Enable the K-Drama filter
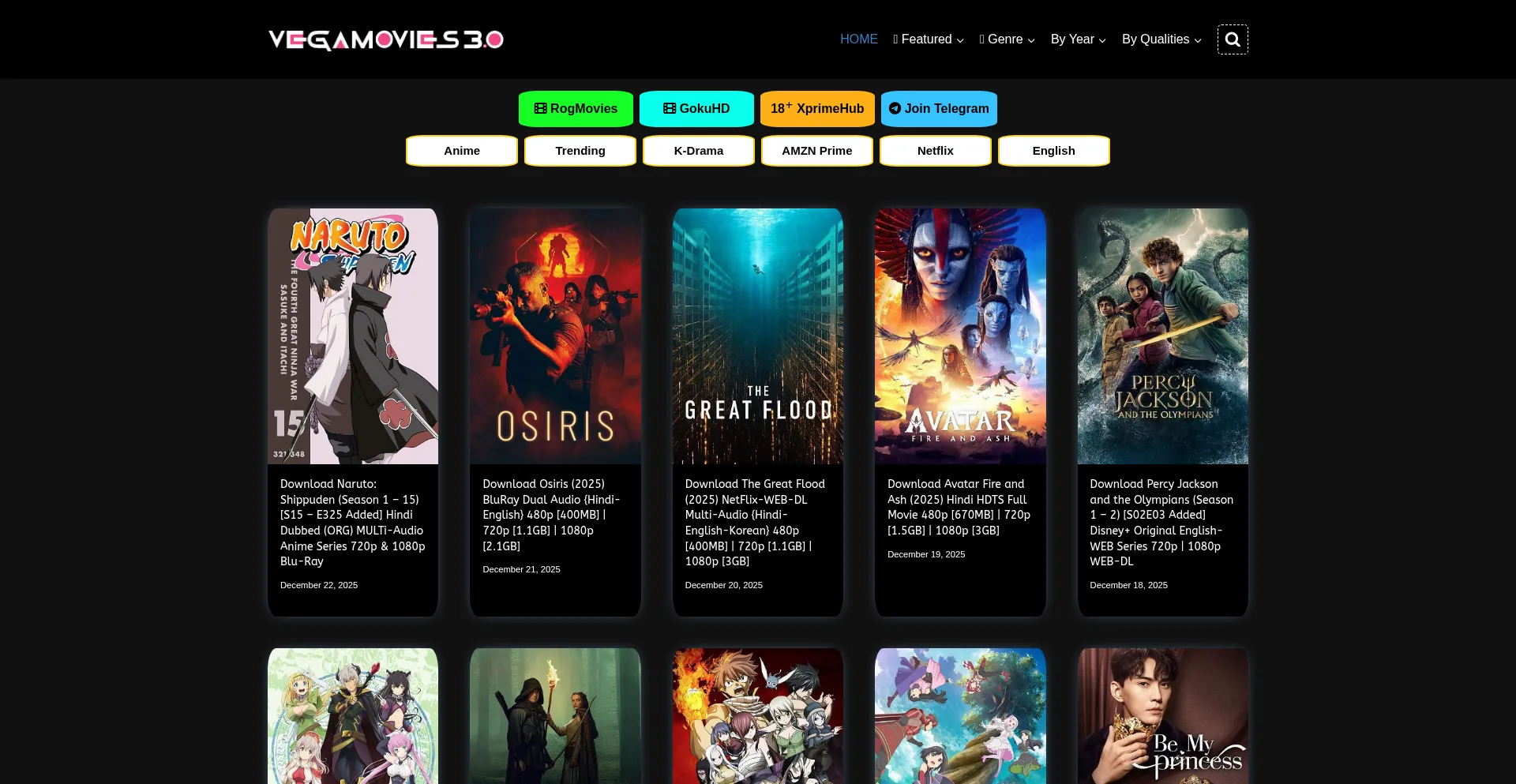 [x=698, y=150]
